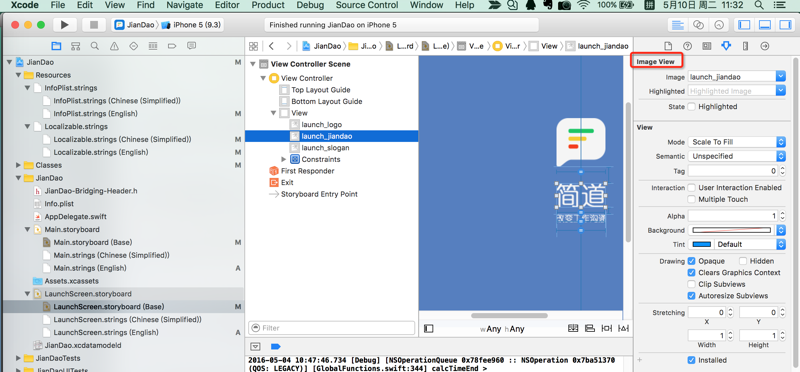Open the Test navigator
Image resolution: width=800 pixels, height=372 pixels.
[x=134, y=46]
